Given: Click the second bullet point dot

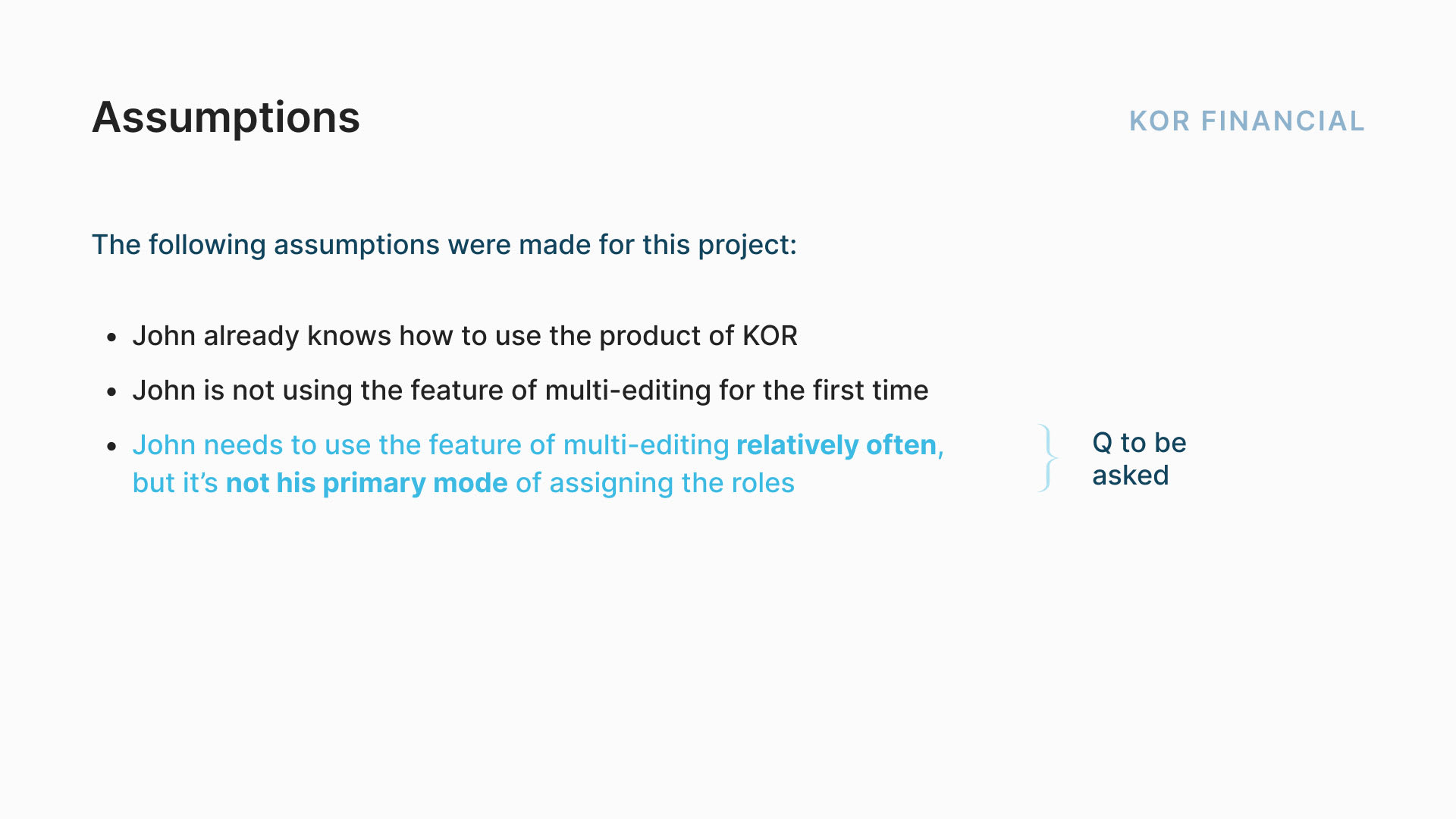Looking at the screenshot, I should (112, 391).
